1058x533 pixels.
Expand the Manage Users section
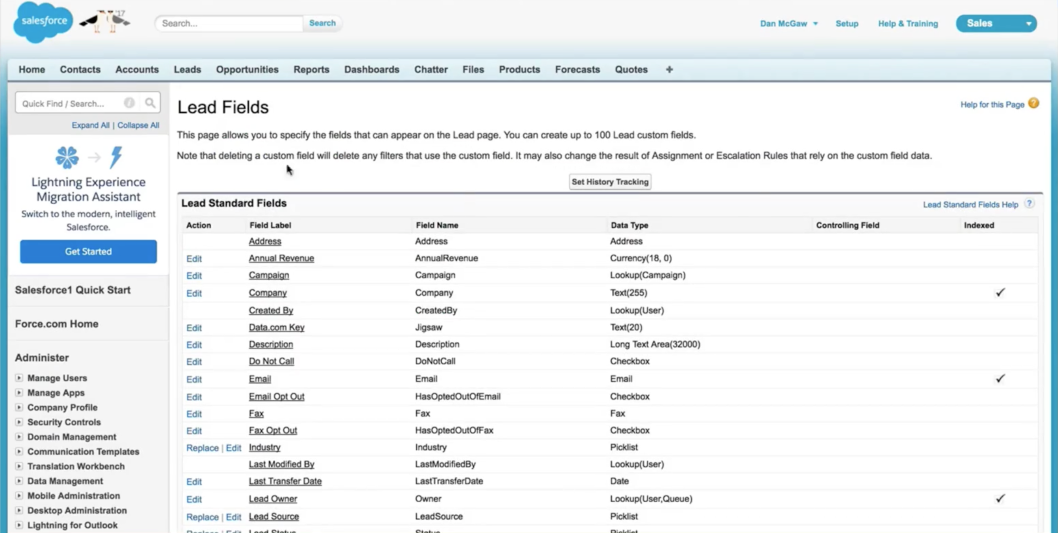19,378
